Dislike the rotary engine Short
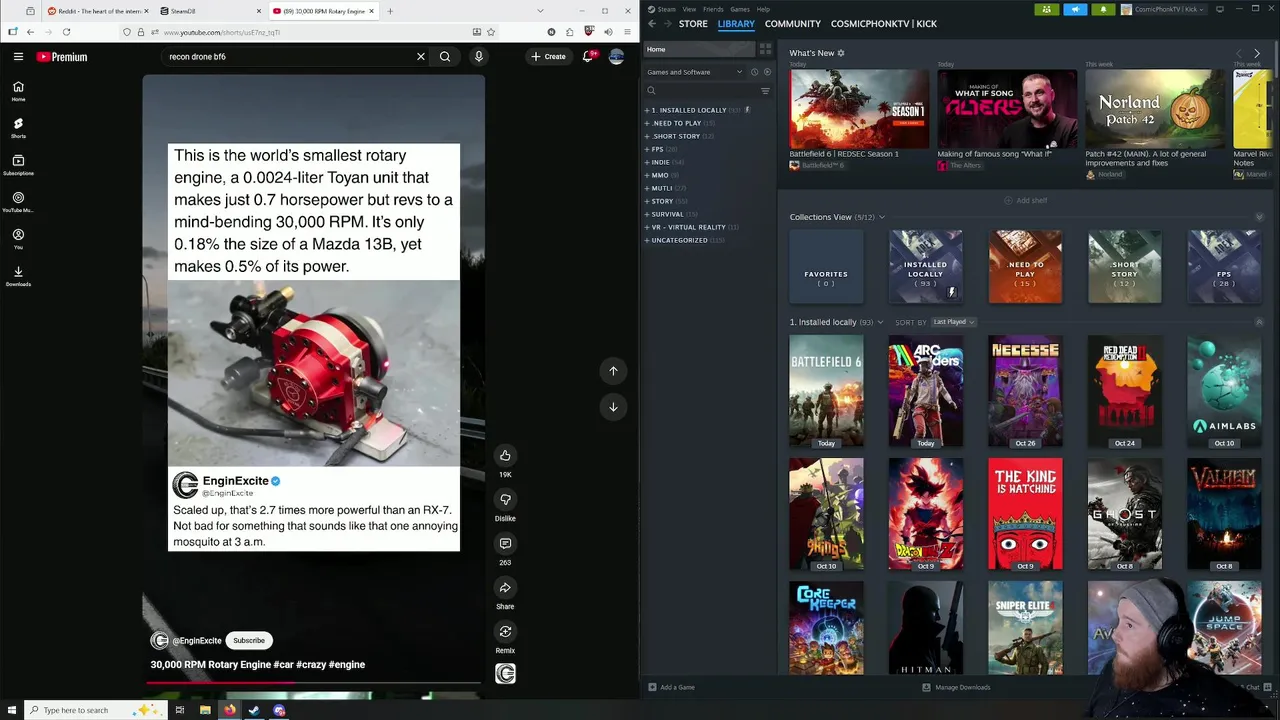 coord(505,499)
